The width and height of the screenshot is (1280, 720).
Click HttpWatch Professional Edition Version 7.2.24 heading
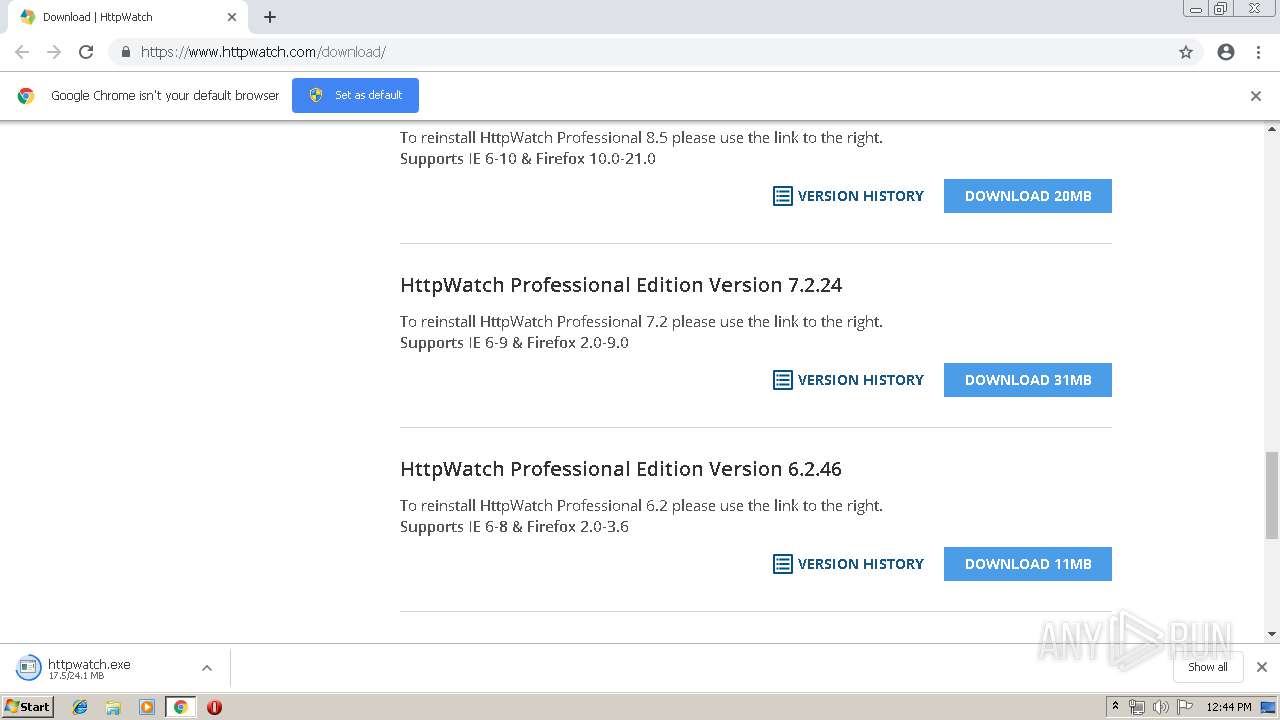[621, 285]
